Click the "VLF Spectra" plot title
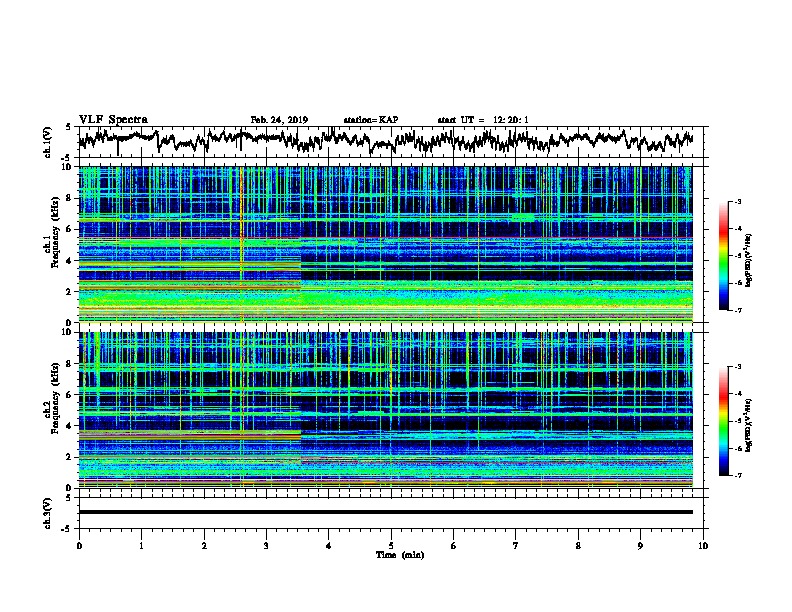Screen dimensions: 792x612 point(113,119)
